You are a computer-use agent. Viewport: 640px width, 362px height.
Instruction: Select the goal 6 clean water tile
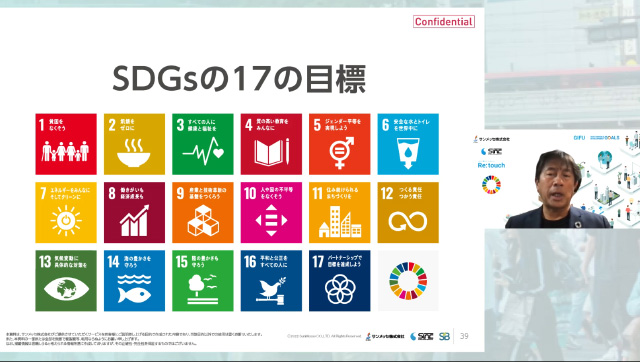coord(408,144)
